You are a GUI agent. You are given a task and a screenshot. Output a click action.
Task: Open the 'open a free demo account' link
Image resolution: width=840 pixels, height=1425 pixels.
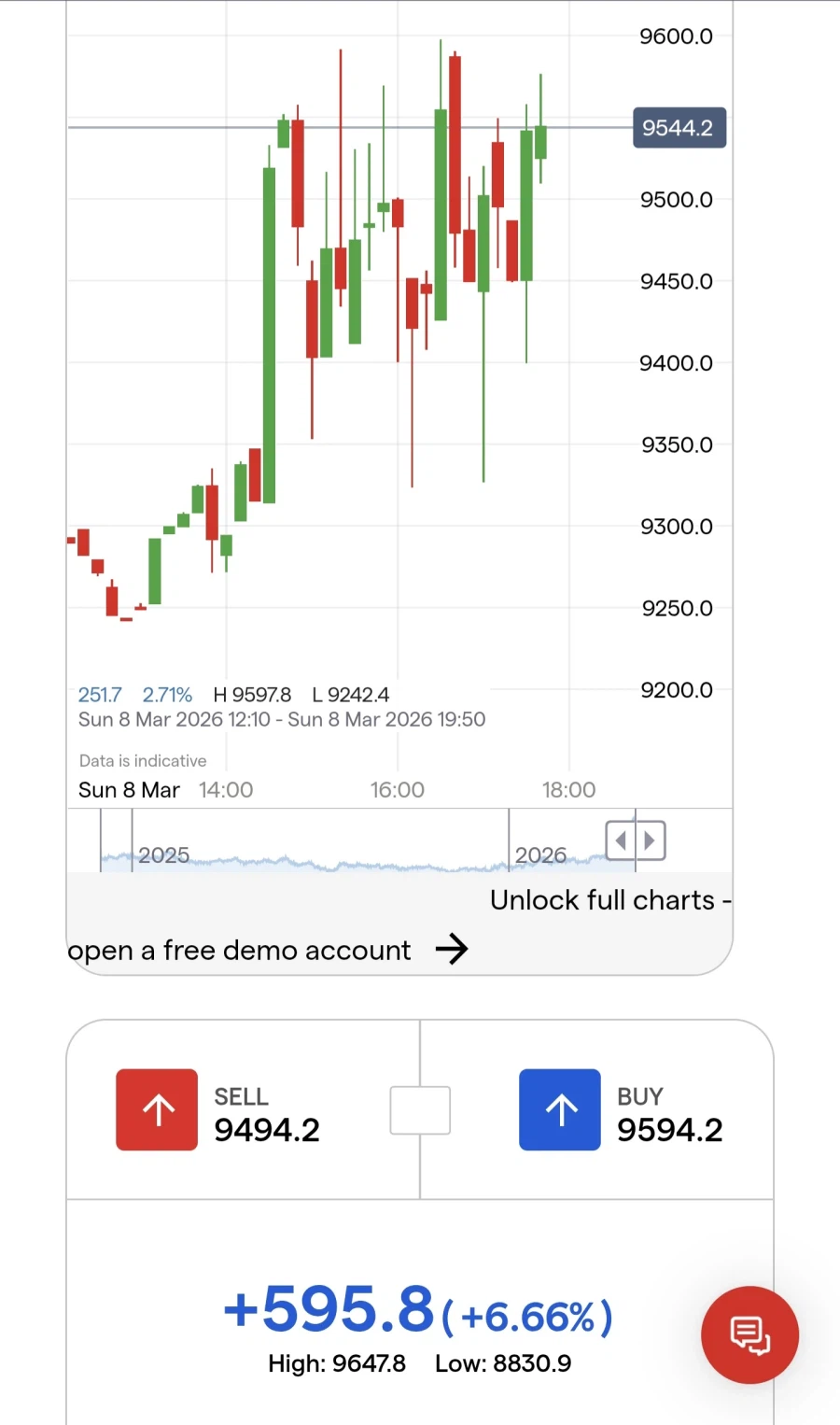click(x=239, y=951)
